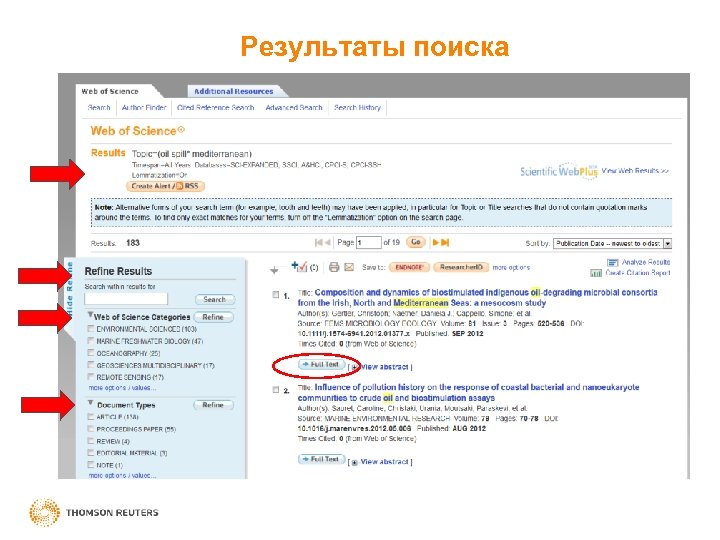Open Advanced Search

[294, 107]
